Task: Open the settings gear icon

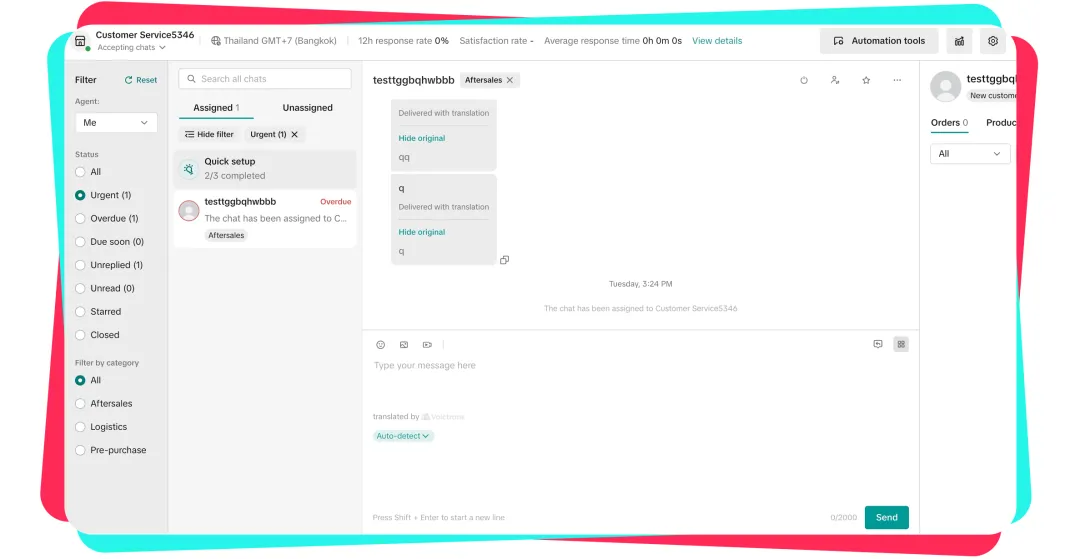Action: [x=992, y=41]
